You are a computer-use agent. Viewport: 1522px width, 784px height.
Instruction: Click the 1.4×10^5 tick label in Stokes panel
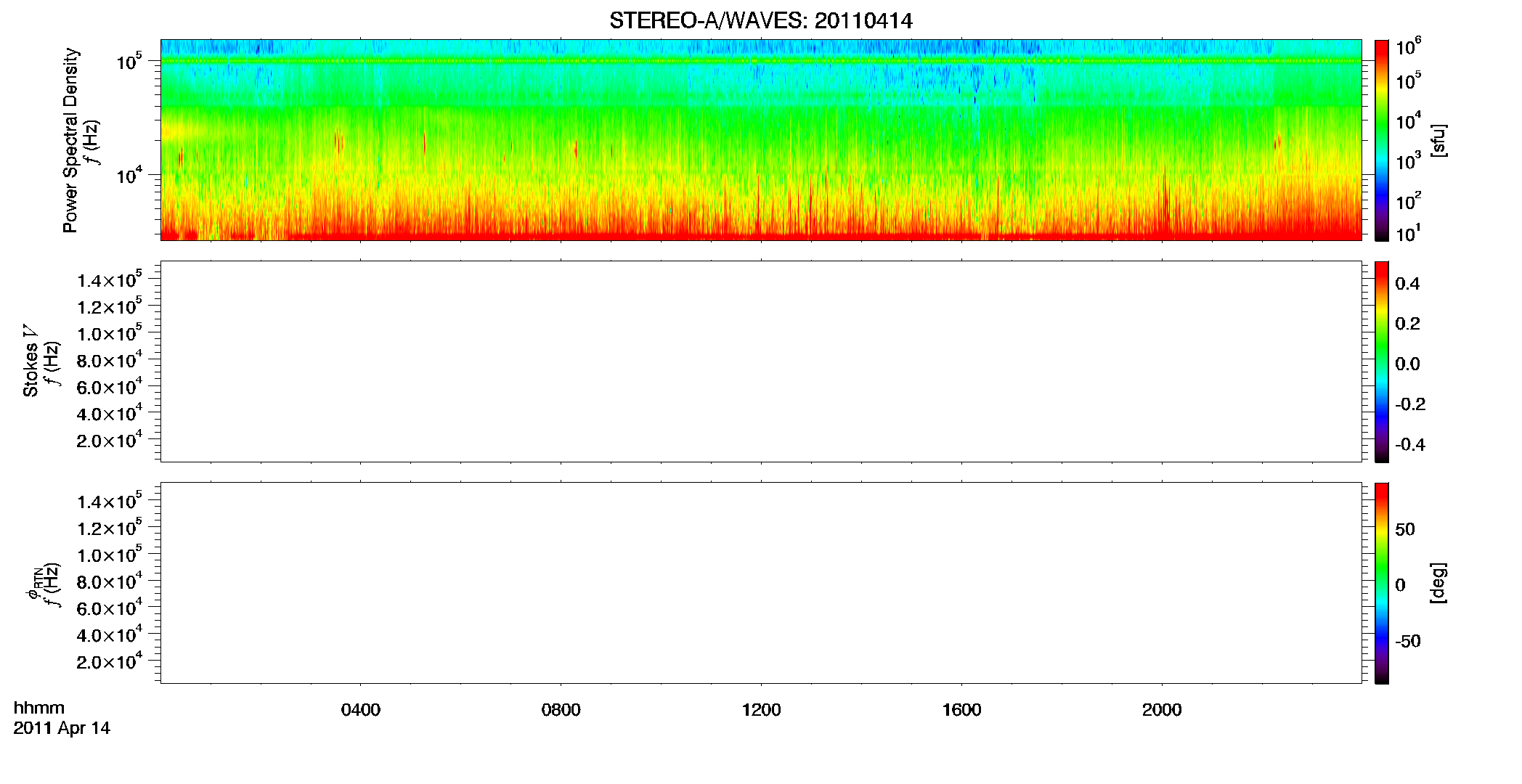coord(110,280)
